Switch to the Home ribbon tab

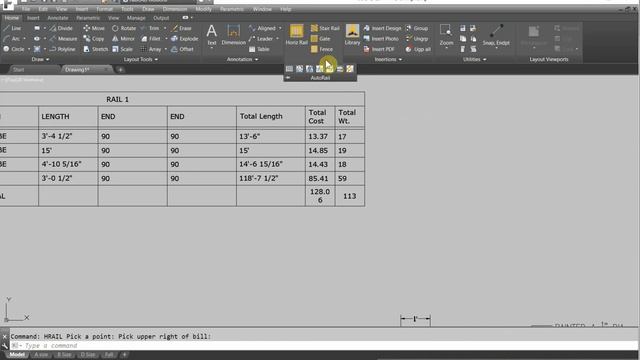[x=11, y=18]
